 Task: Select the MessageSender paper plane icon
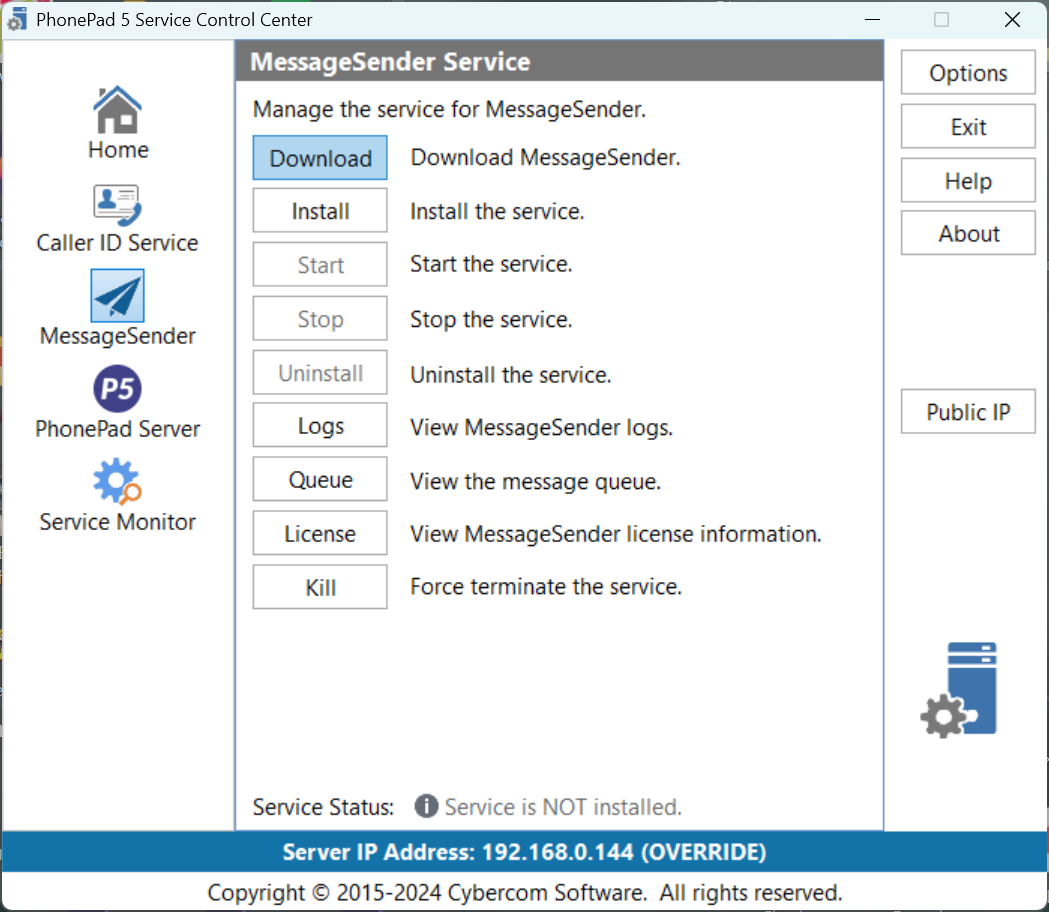pos(117,296)
